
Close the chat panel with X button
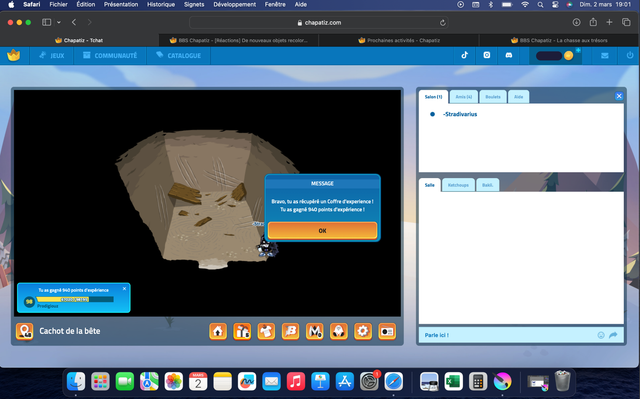click(619, 96)
